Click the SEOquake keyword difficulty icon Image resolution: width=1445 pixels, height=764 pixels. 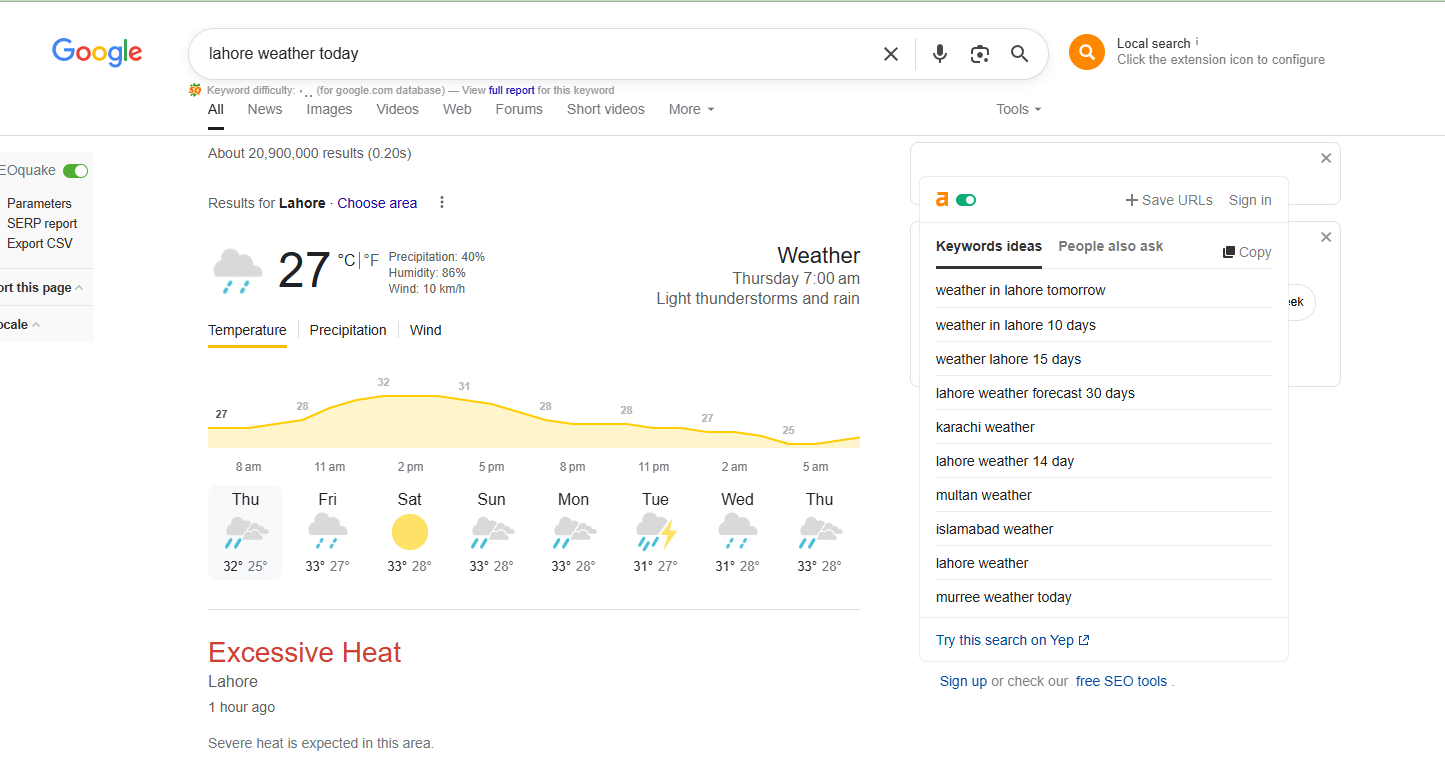[195, 90]
